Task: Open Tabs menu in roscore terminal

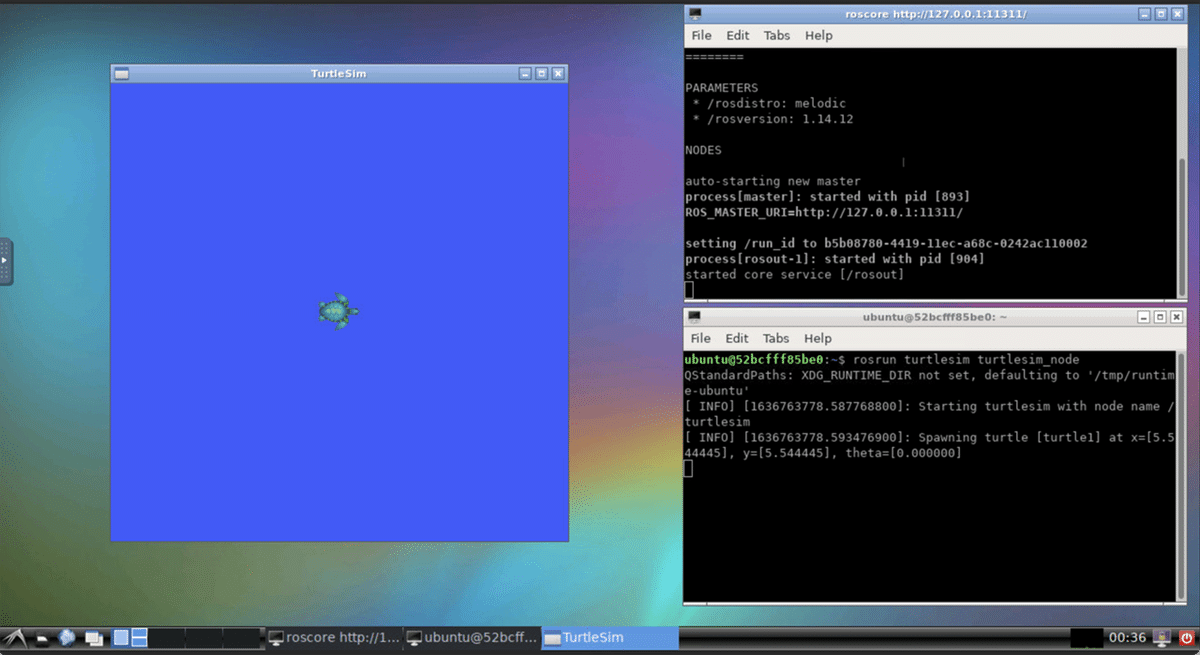Action: click(x=776, y=35)
